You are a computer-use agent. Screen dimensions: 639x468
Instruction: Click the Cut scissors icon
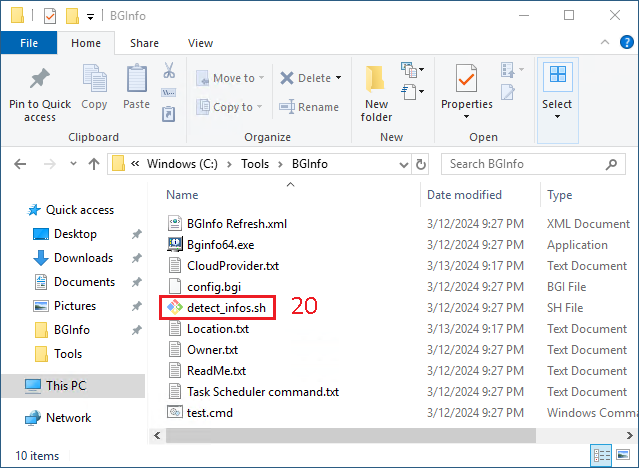point(169,70)
